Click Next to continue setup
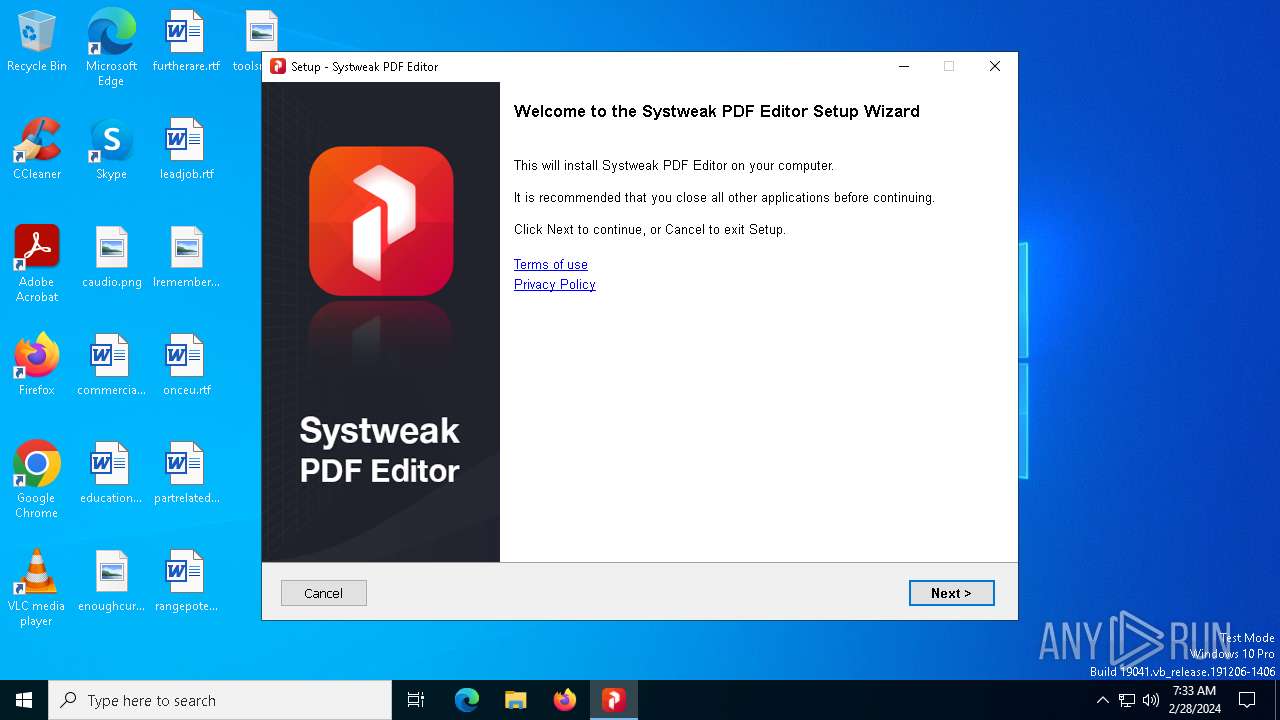The width and height of the screenshot is (1280, 720). tap(951, 593)
